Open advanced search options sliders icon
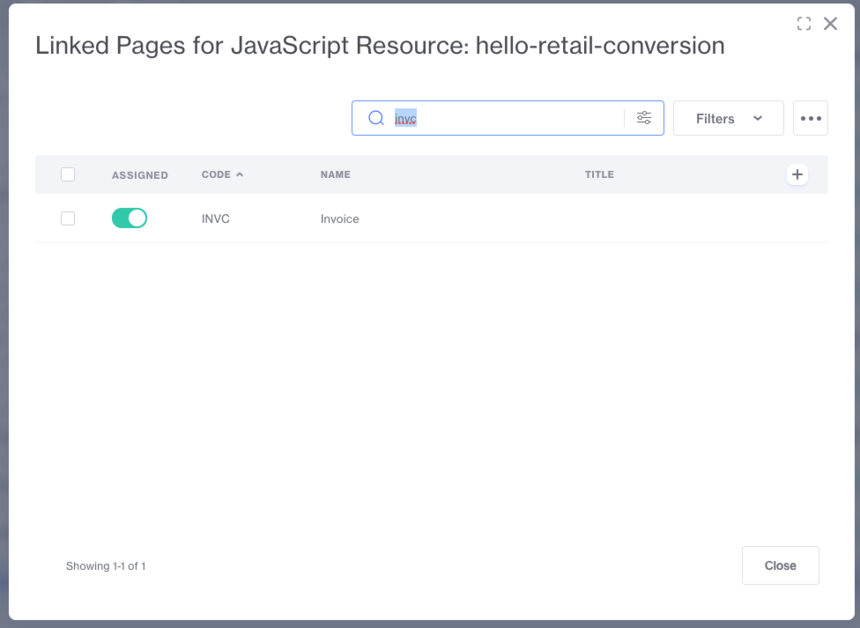Image resolution: width=860 pixels, height=628 pixels. (644, 118)
